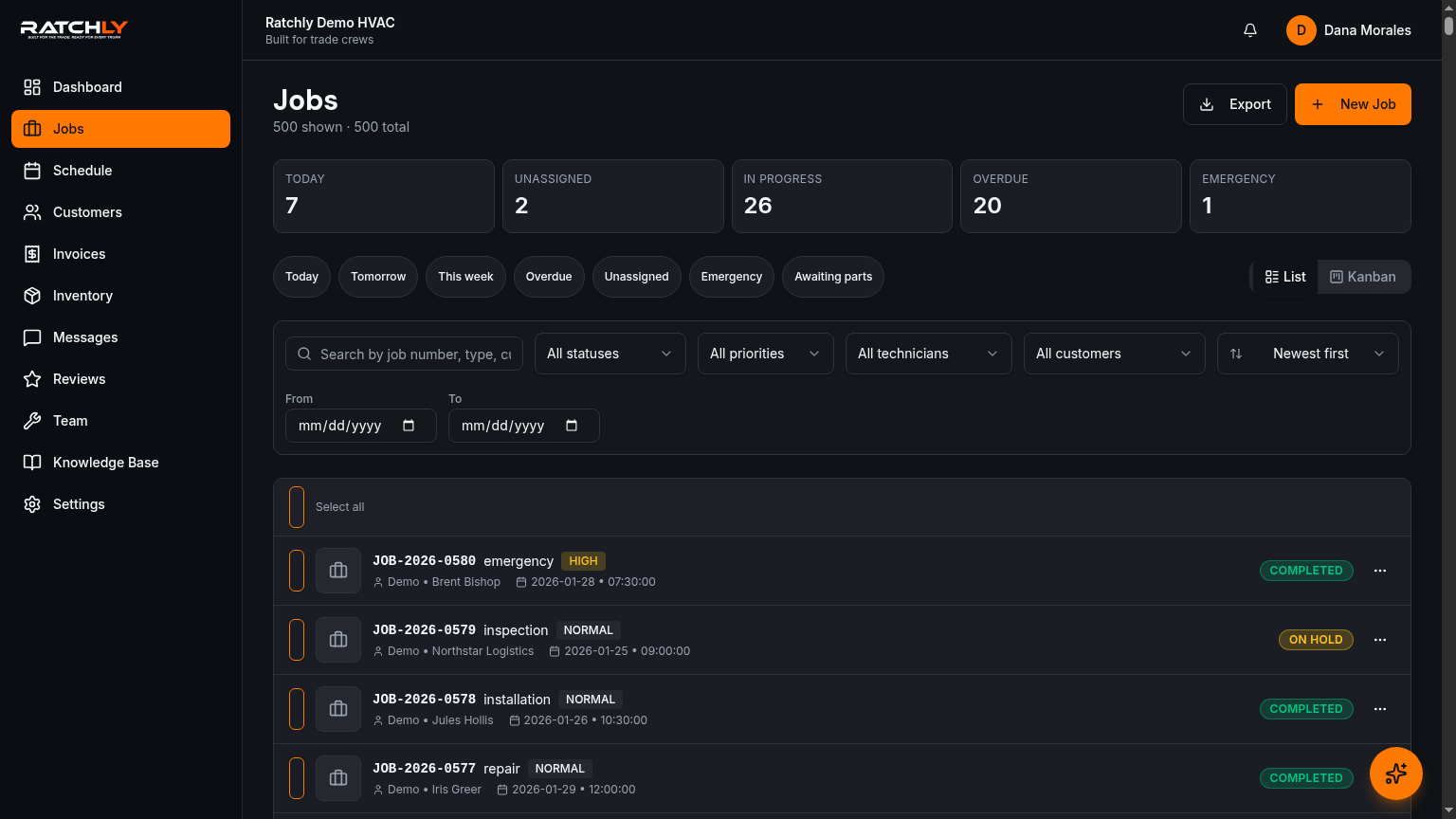Click the calendar icon in From date

pyautogui.click(x=409, y=426)
